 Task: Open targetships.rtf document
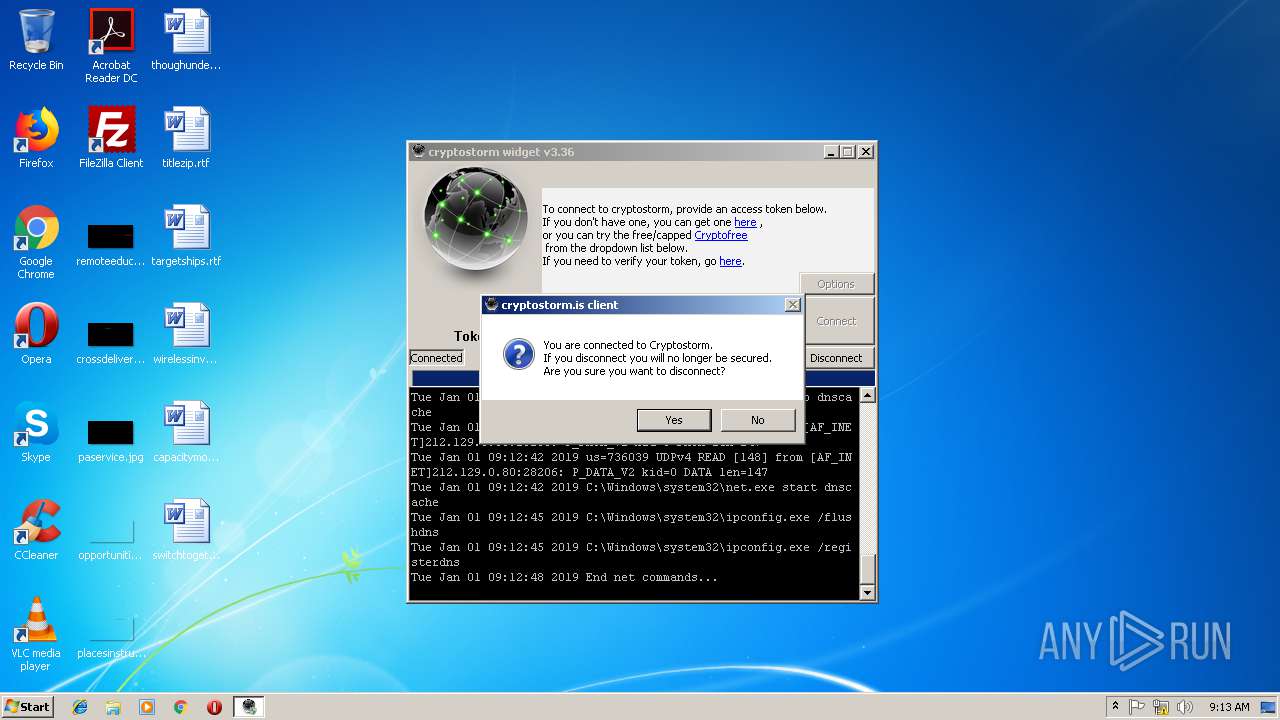click(x=186, y=236)
